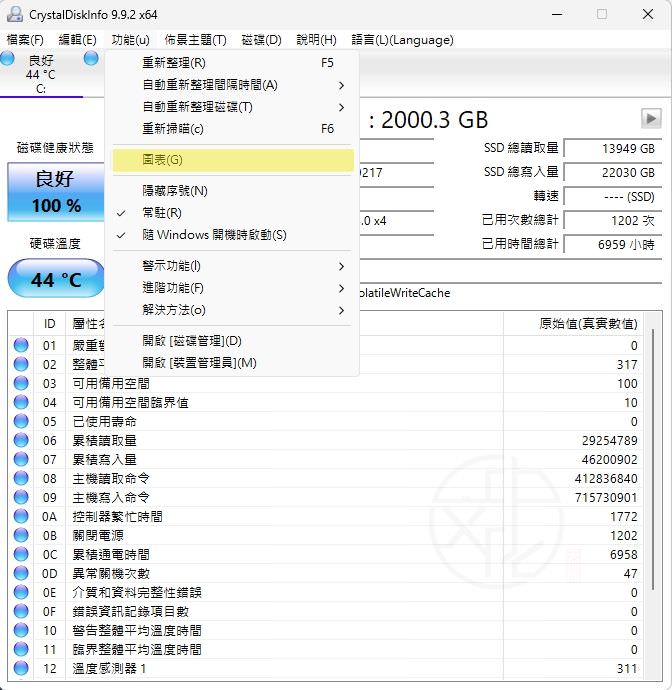Screen dimensions: 672x690
Task: Select the C: drive health status icon
Action: pos(7,58)
